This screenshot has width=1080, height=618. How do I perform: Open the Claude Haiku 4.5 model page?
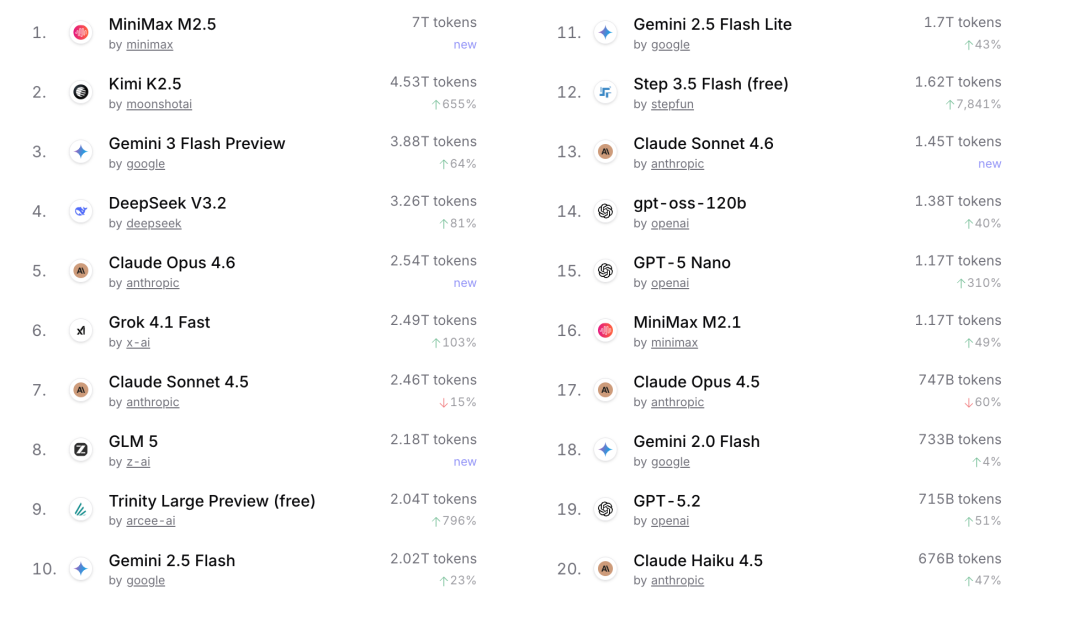pyautogui.click(x=698, y=561)
